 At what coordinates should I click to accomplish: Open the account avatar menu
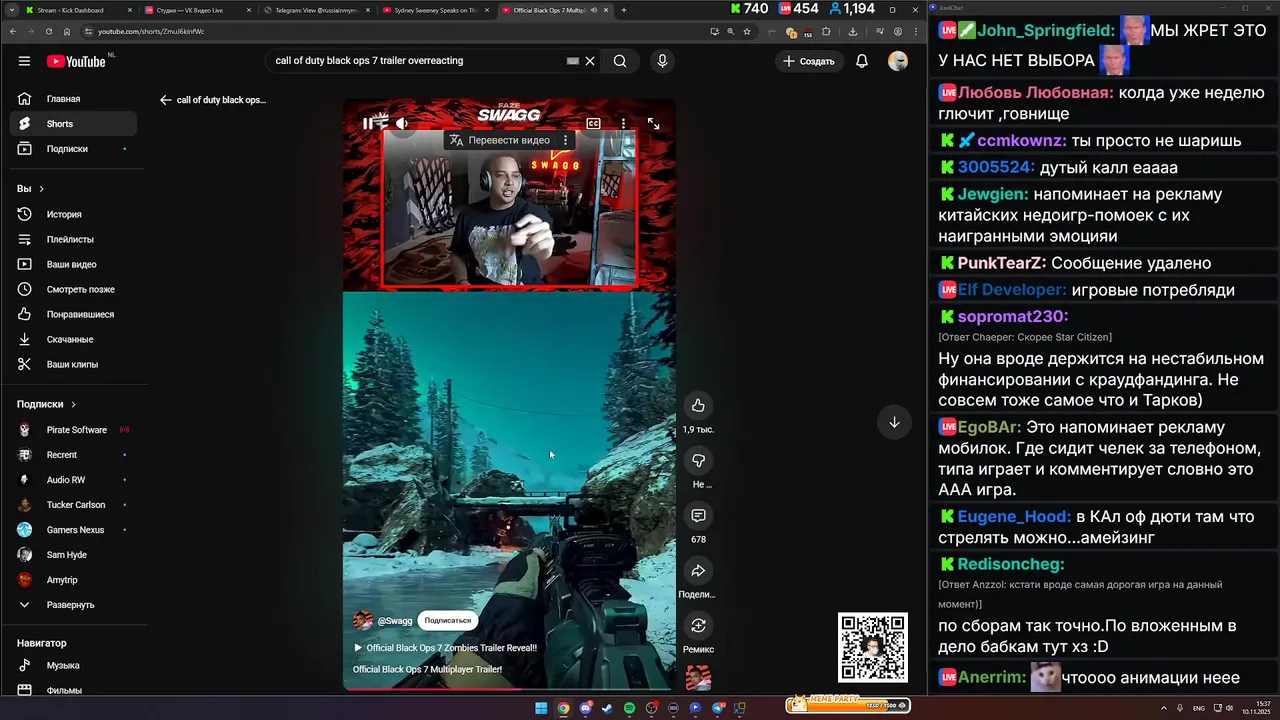point(898,61)
